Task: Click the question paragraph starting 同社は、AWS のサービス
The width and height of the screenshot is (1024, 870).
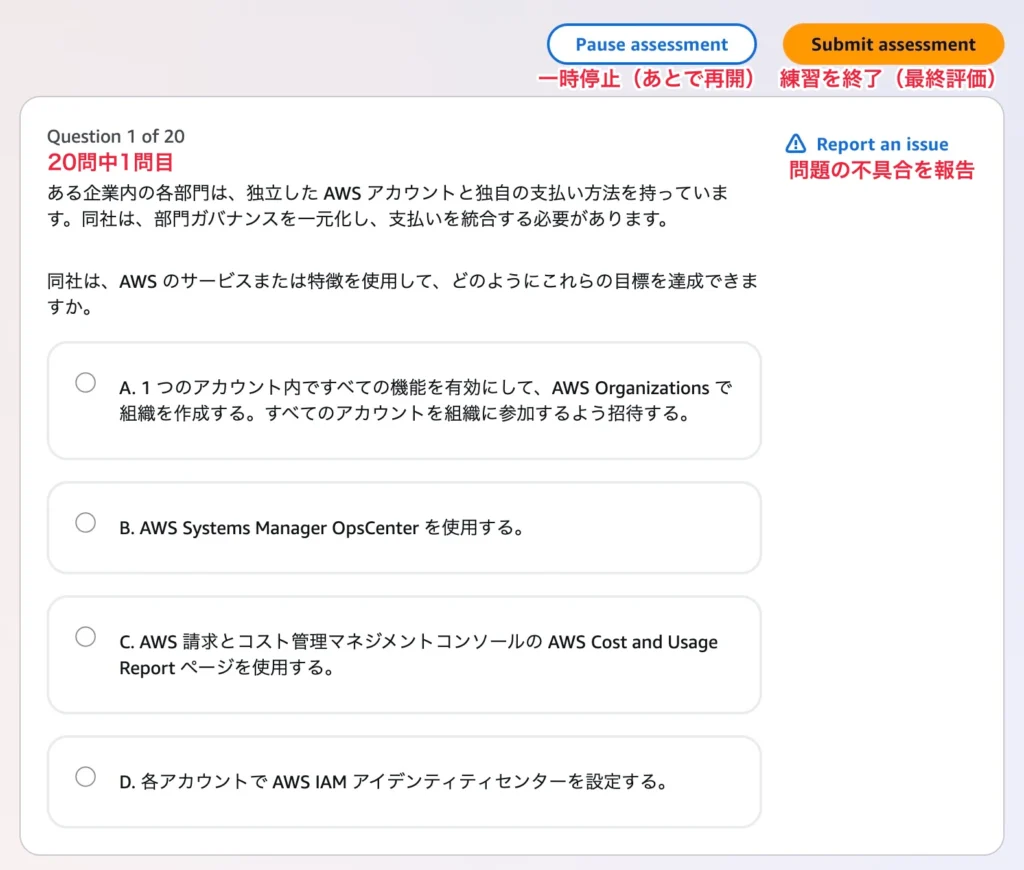Action: point(402,294)
